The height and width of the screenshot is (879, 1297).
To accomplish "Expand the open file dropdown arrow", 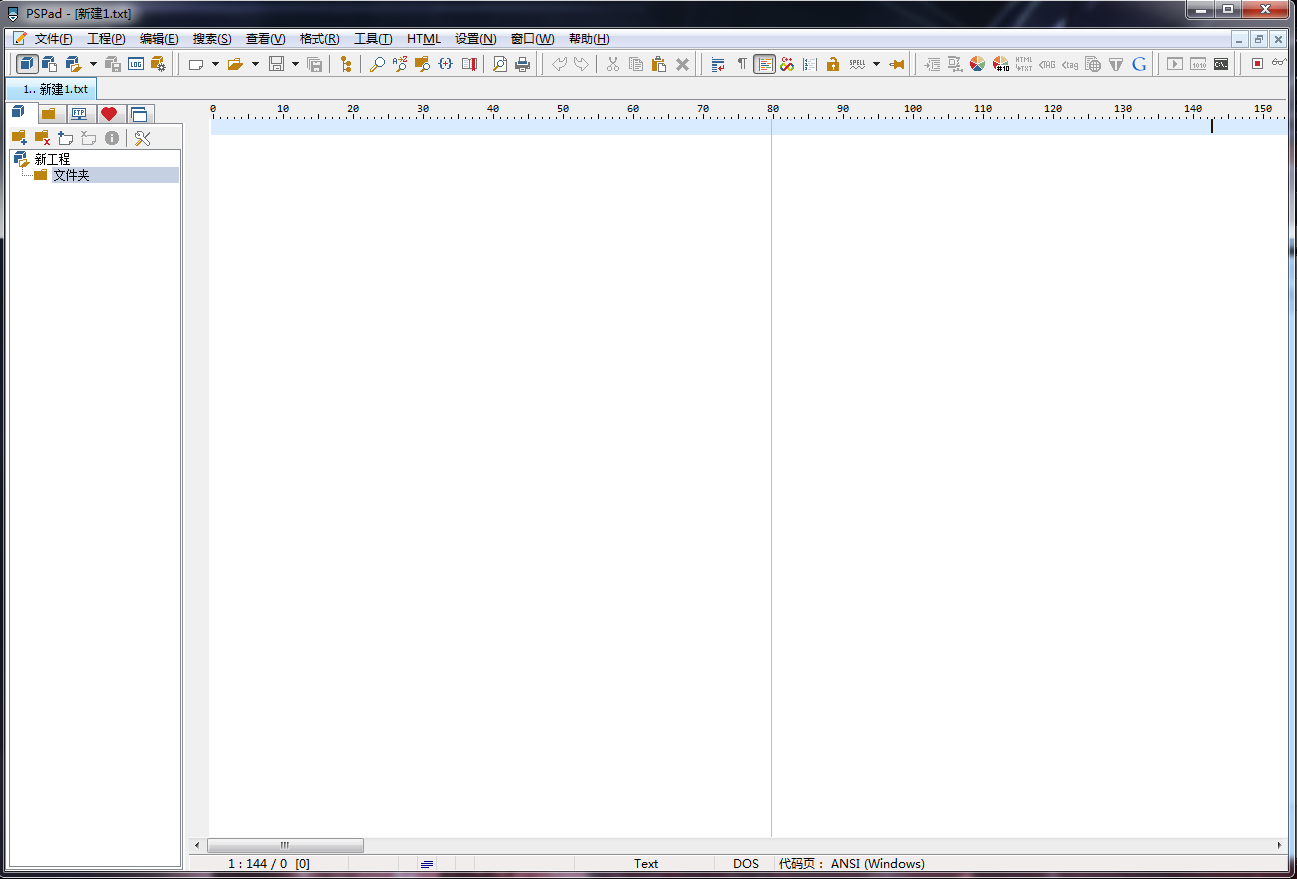I will pos(255,64).
